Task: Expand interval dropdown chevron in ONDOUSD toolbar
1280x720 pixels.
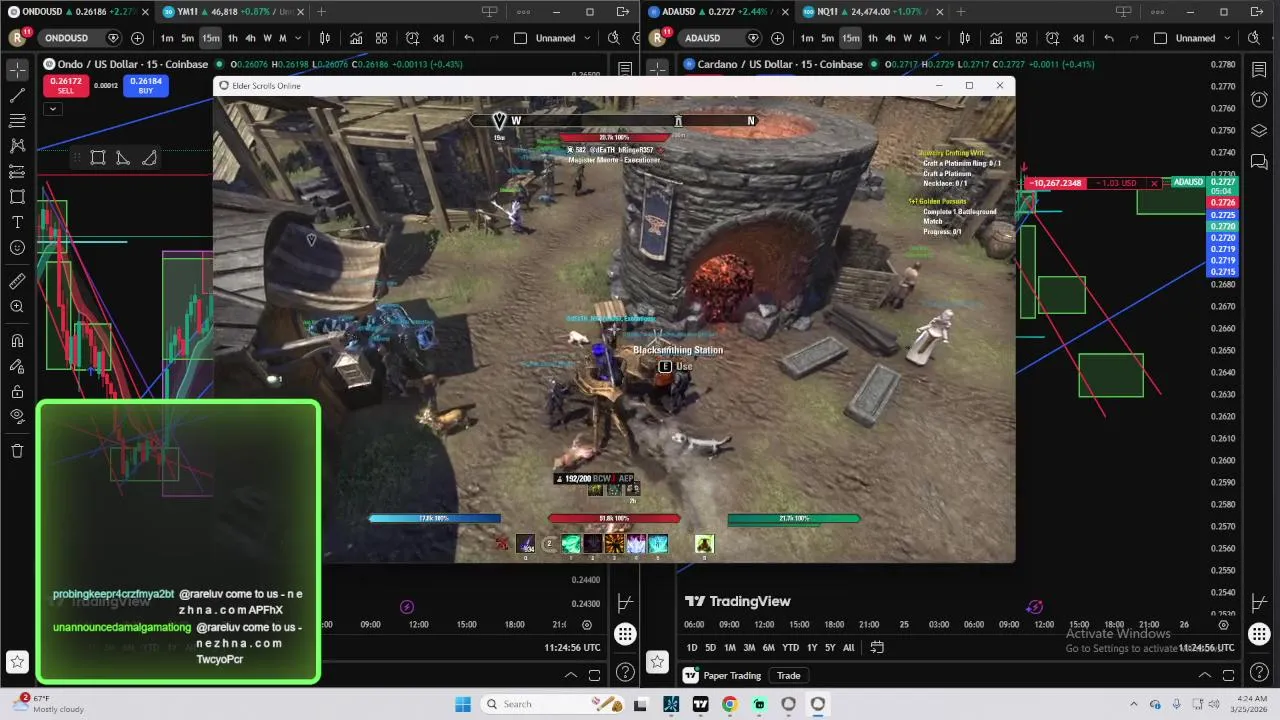Action: 298,38
